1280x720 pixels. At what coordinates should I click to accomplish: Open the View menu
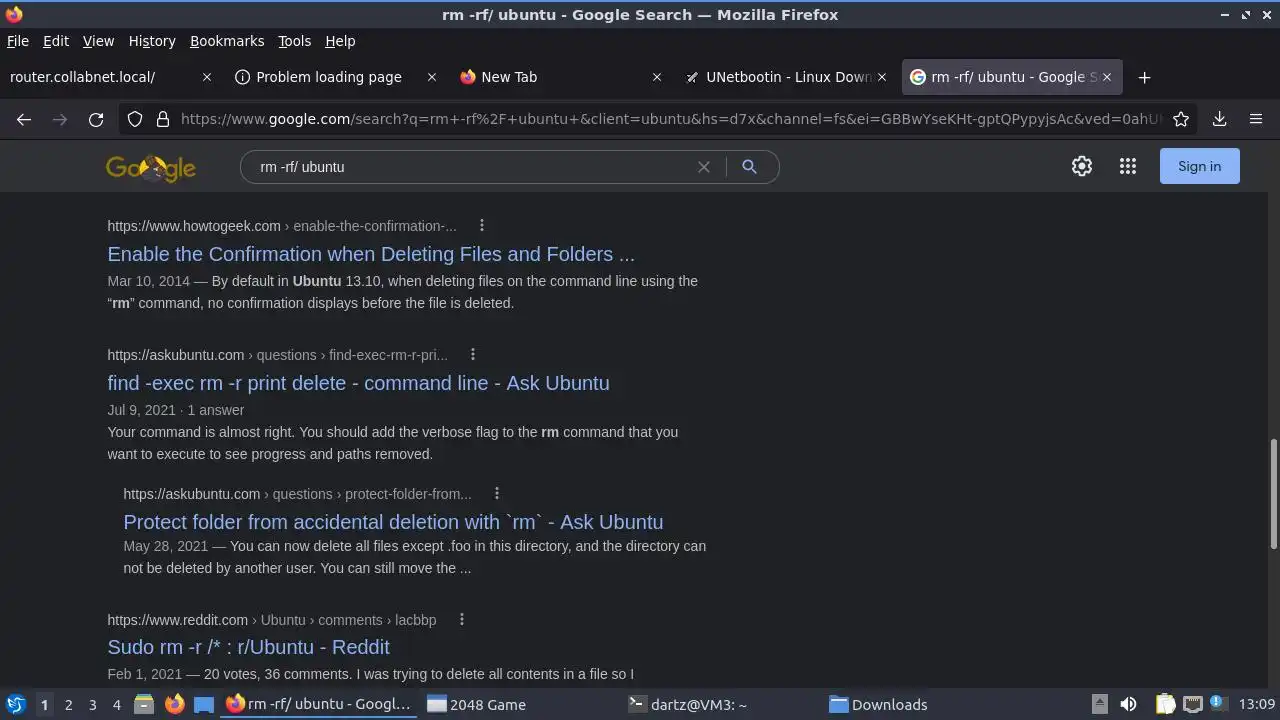pos(98,41)
